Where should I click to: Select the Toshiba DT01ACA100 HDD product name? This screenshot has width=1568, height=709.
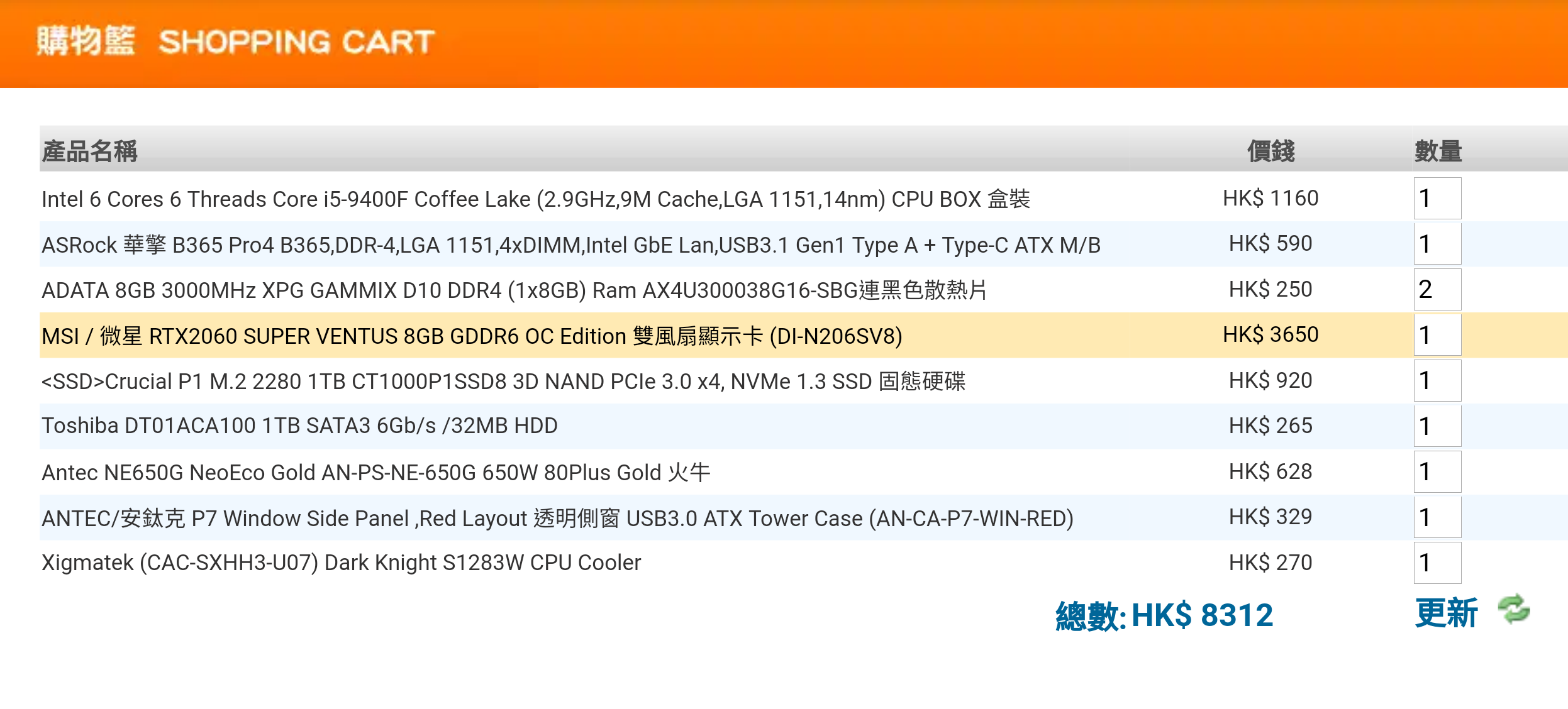pyautogui.click(x=299, y=426)
